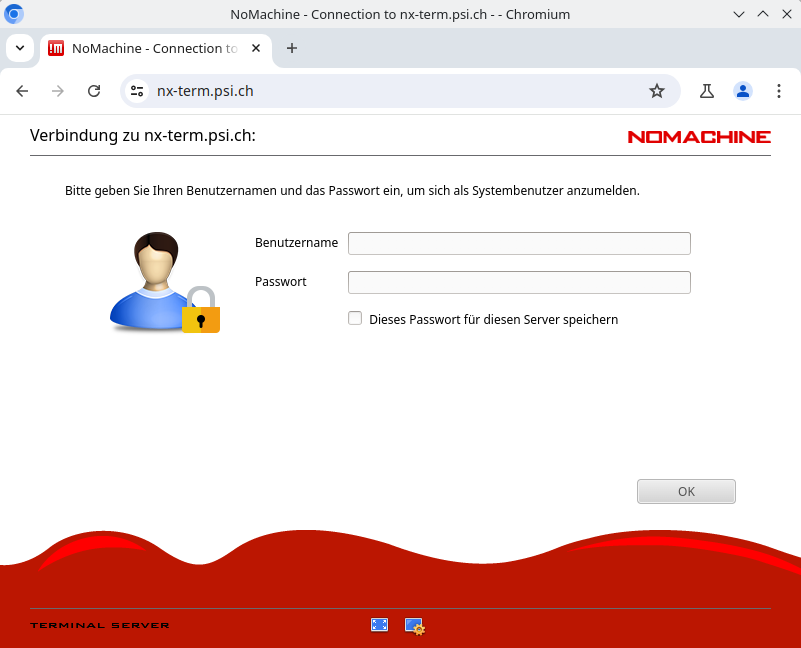Select the back navigation arrow
This screenshot has width=801, height=648.
click(x=22, y=91)
